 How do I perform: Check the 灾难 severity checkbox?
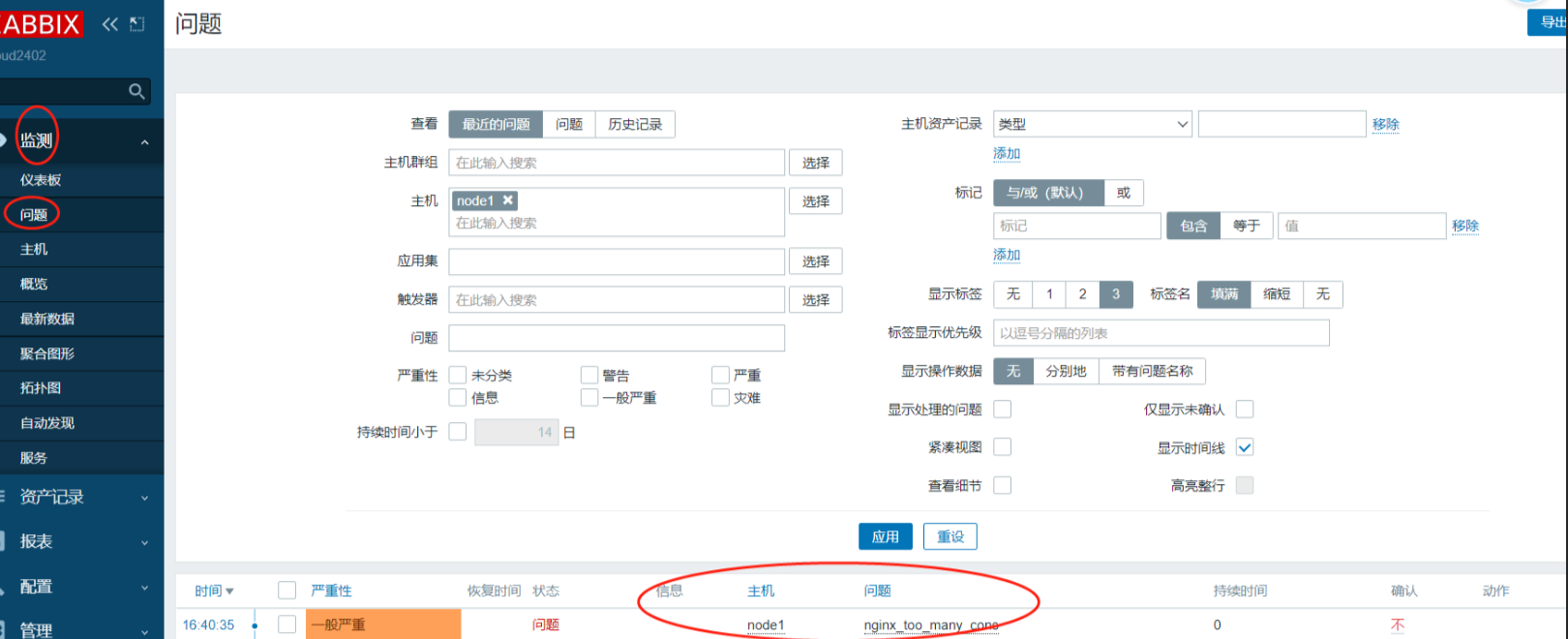[x=720, y=398]
